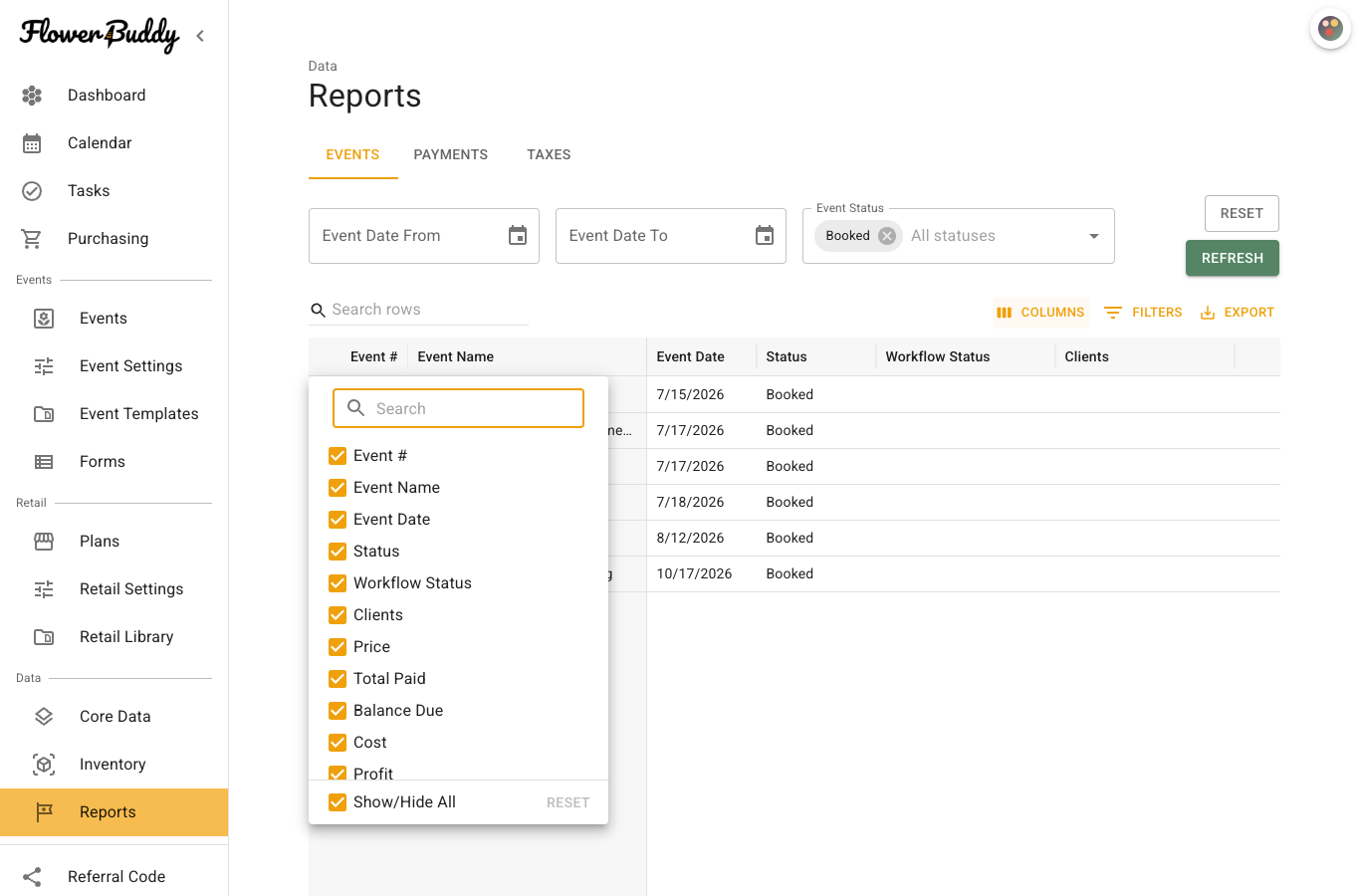1359x896 pixels.
Task: Open the Dashboard icon in sidebar
Action: coord(32,96)
